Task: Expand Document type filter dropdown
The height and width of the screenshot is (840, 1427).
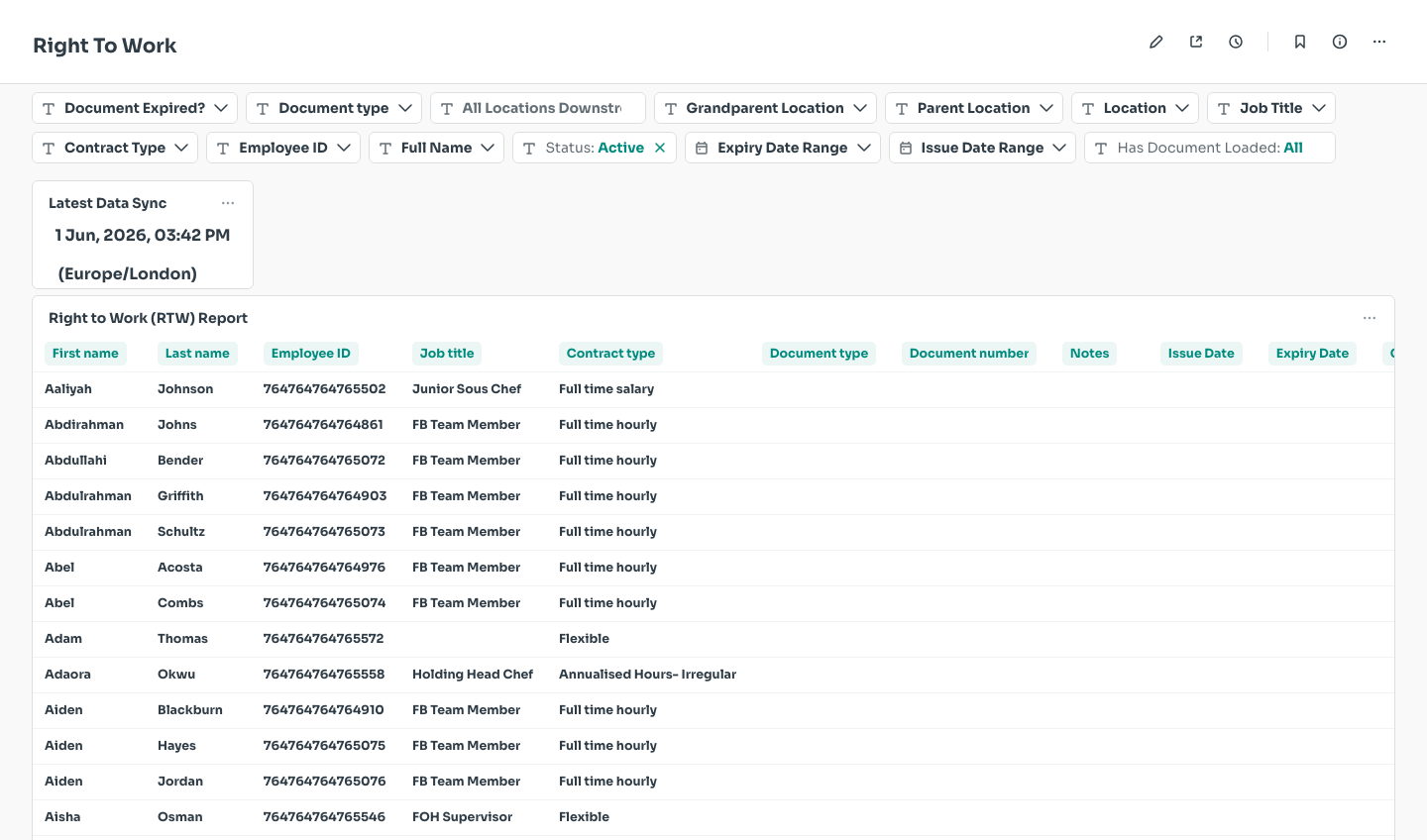Action: [334, 108]
